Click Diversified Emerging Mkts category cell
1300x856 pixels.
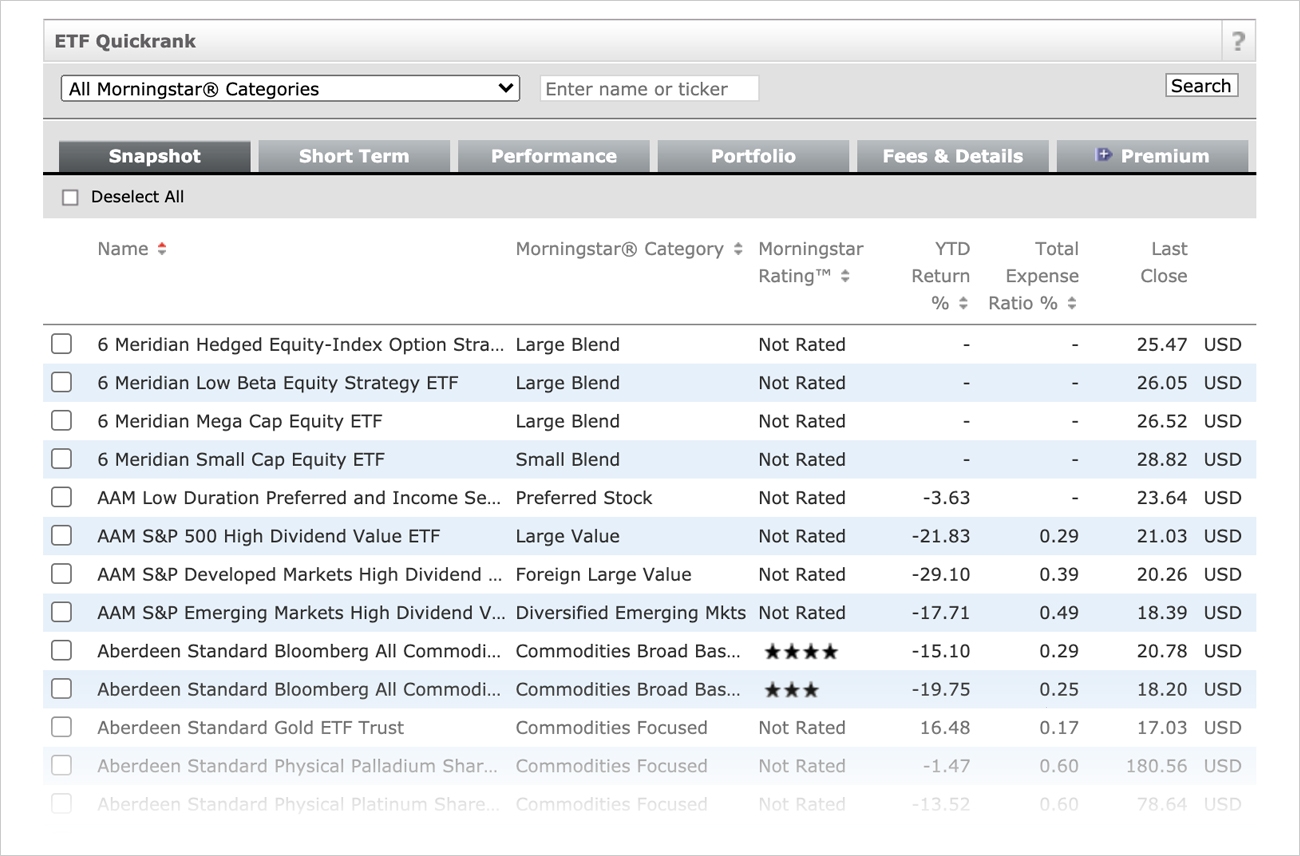[631, 613]
